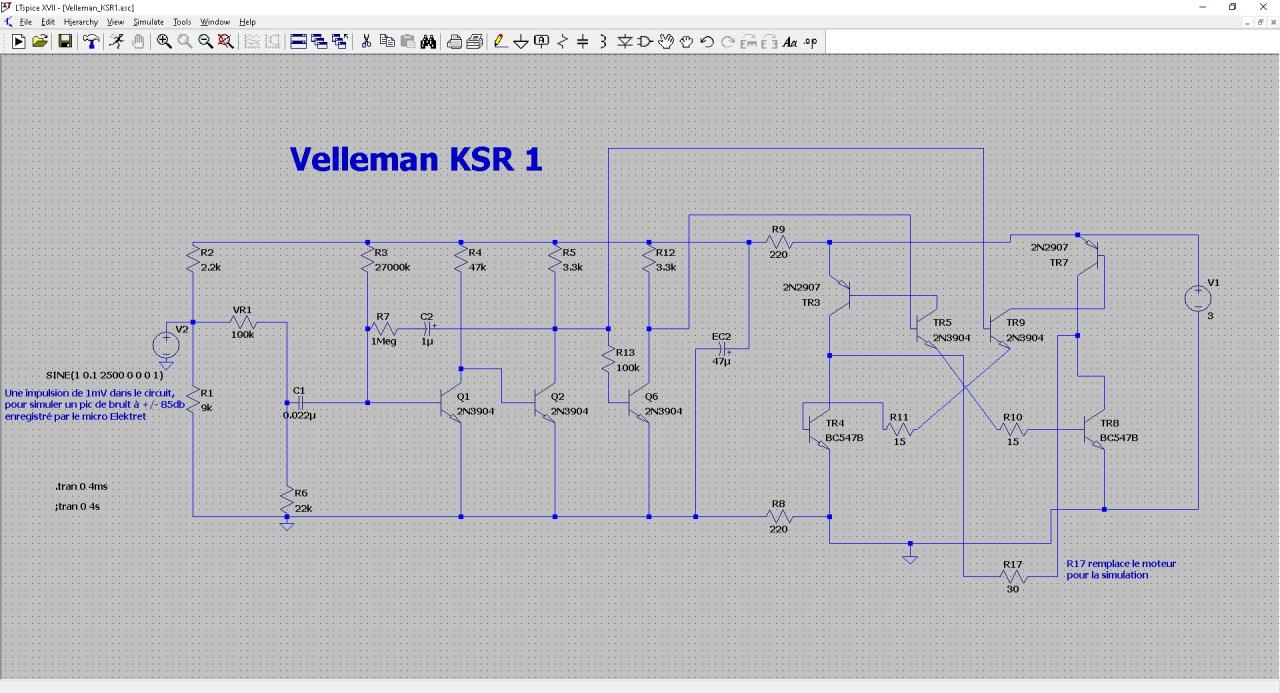Click the R6 22k resistor value
This screenshot has height=693, width=1280.
pos(303,508)
